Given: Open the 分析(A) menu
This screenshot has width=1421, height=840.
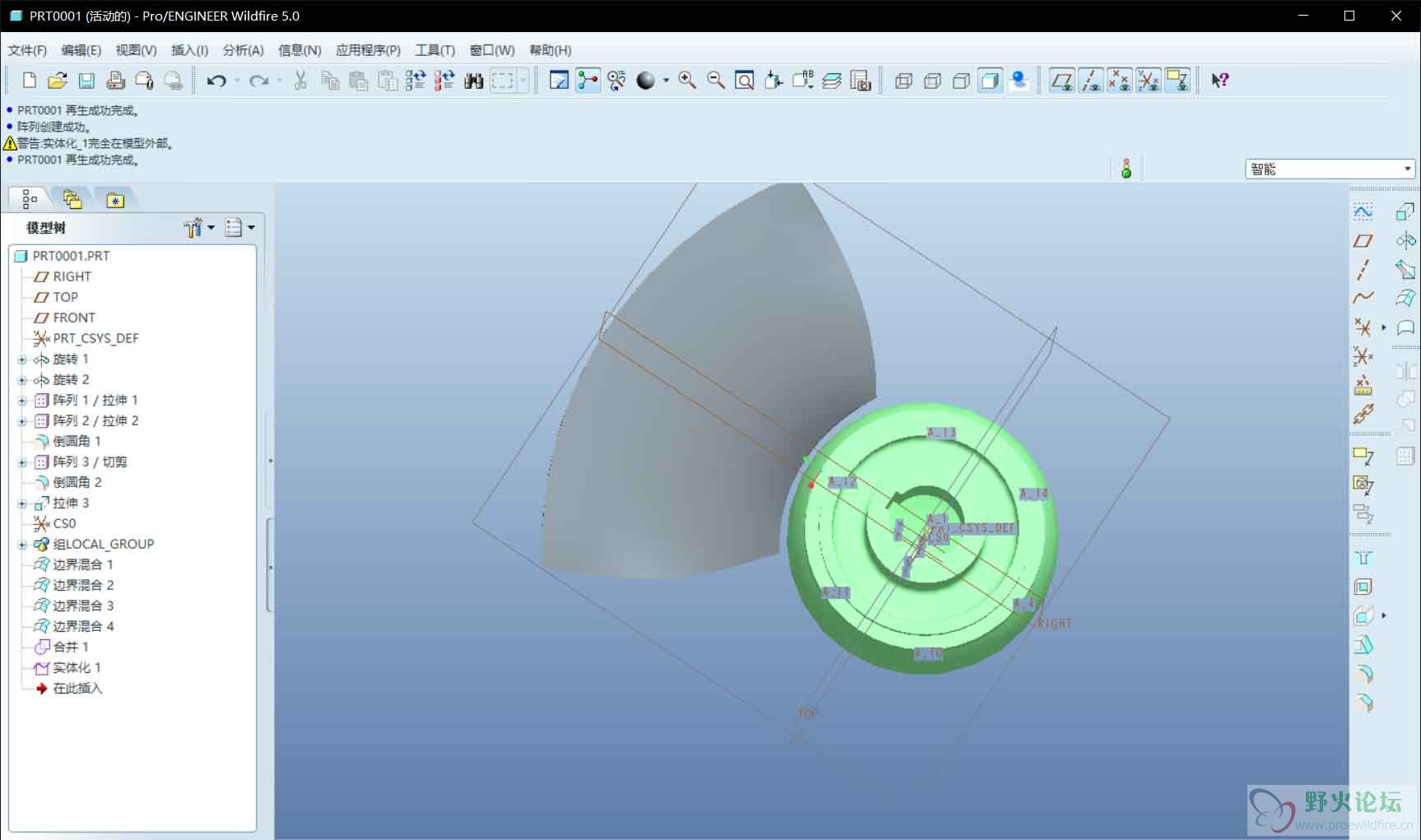Looking at the screenshot, I should point(244,50).
